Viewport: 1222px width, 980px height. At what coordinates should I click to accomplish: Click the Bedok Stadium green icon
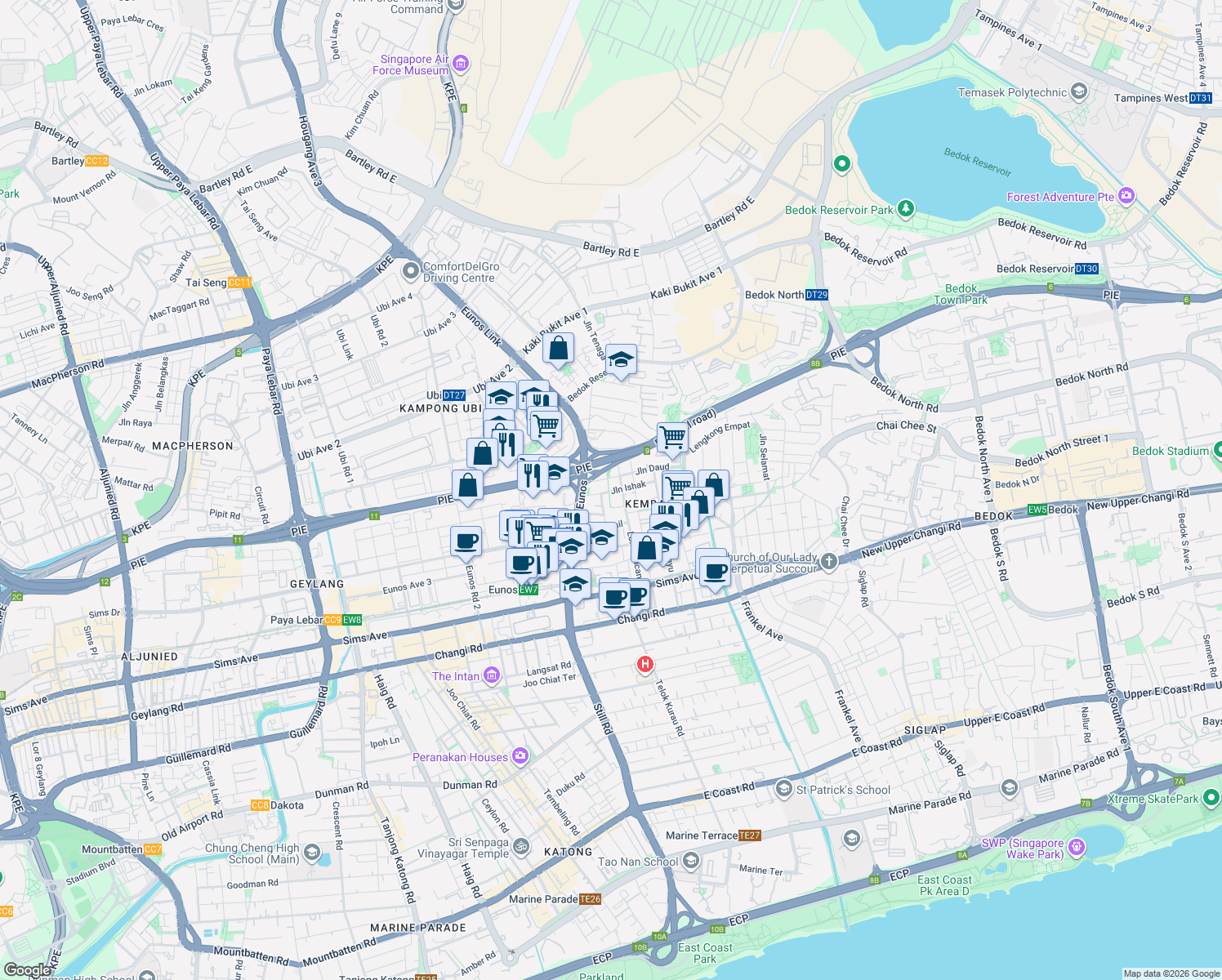(x=1217, y=450)
